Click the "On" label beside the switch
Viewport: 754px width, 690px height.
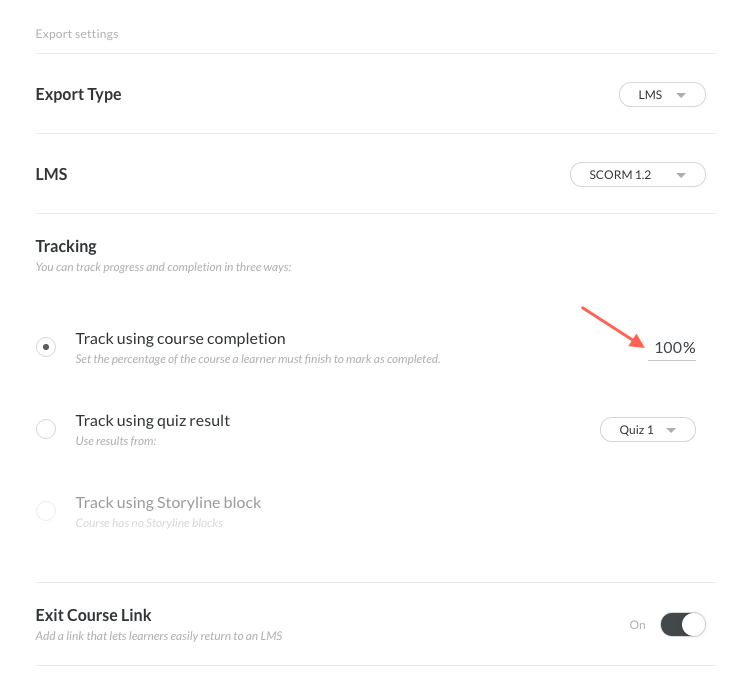point(637,625)
